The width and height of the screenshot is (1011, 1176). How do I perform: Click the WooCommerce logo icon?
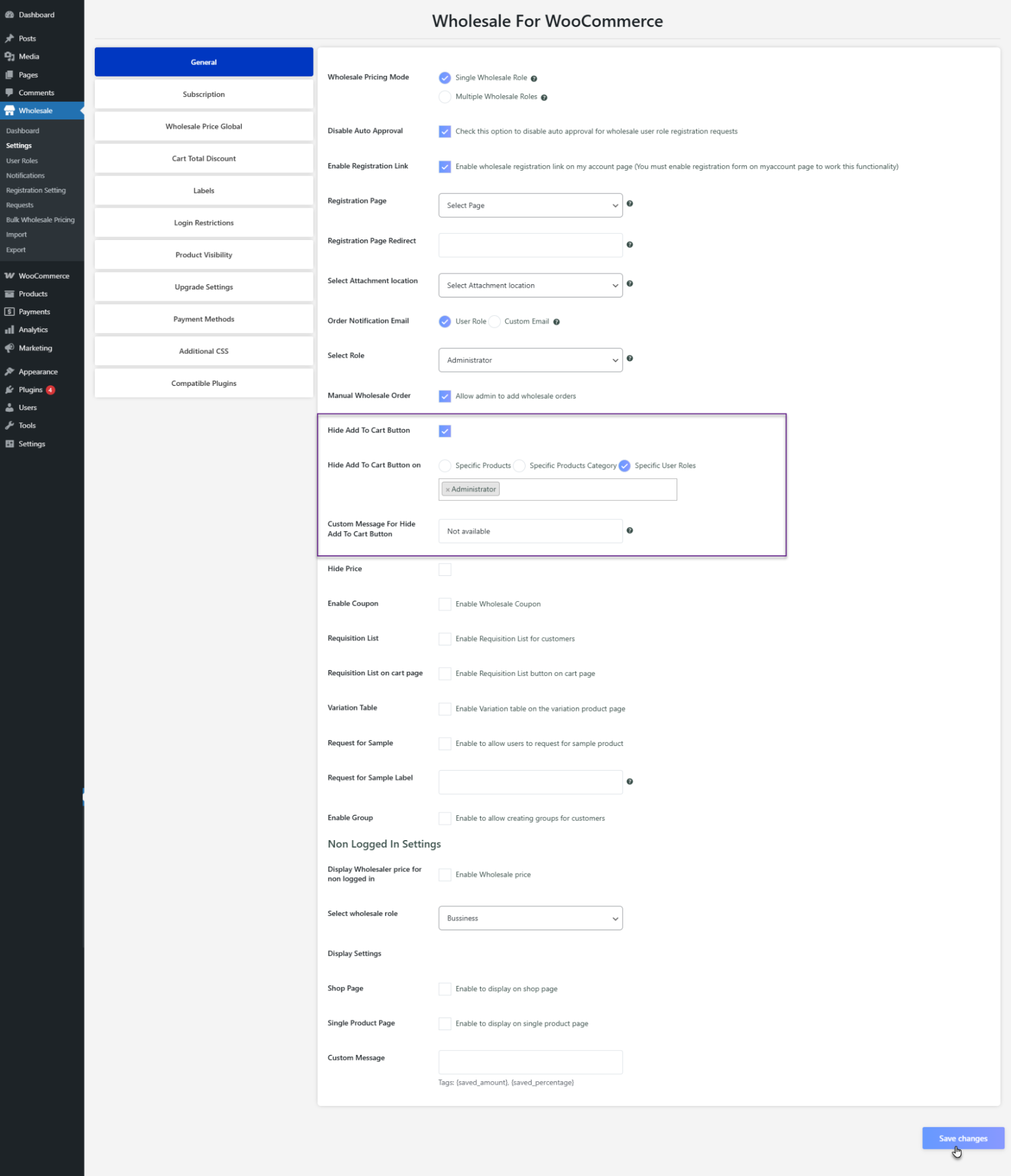pyautogui.click(x=9, y=275)
